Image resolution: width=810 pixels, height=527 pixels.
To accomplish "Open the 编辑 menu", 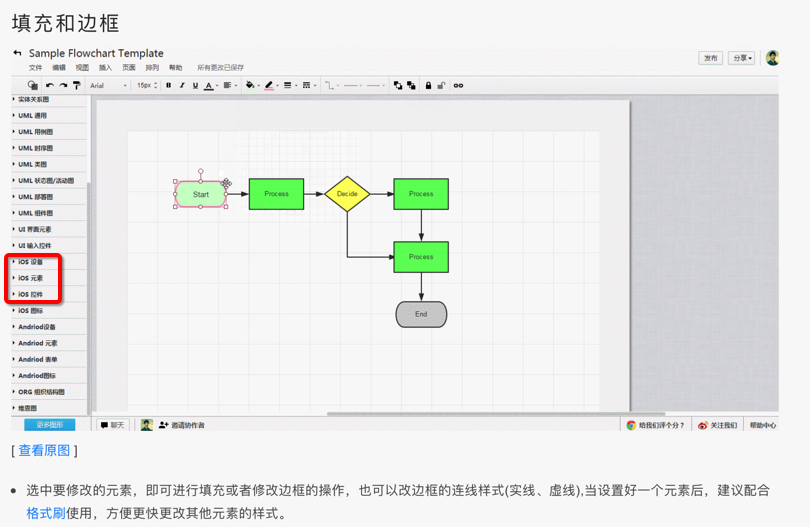I will pos(59,68).
